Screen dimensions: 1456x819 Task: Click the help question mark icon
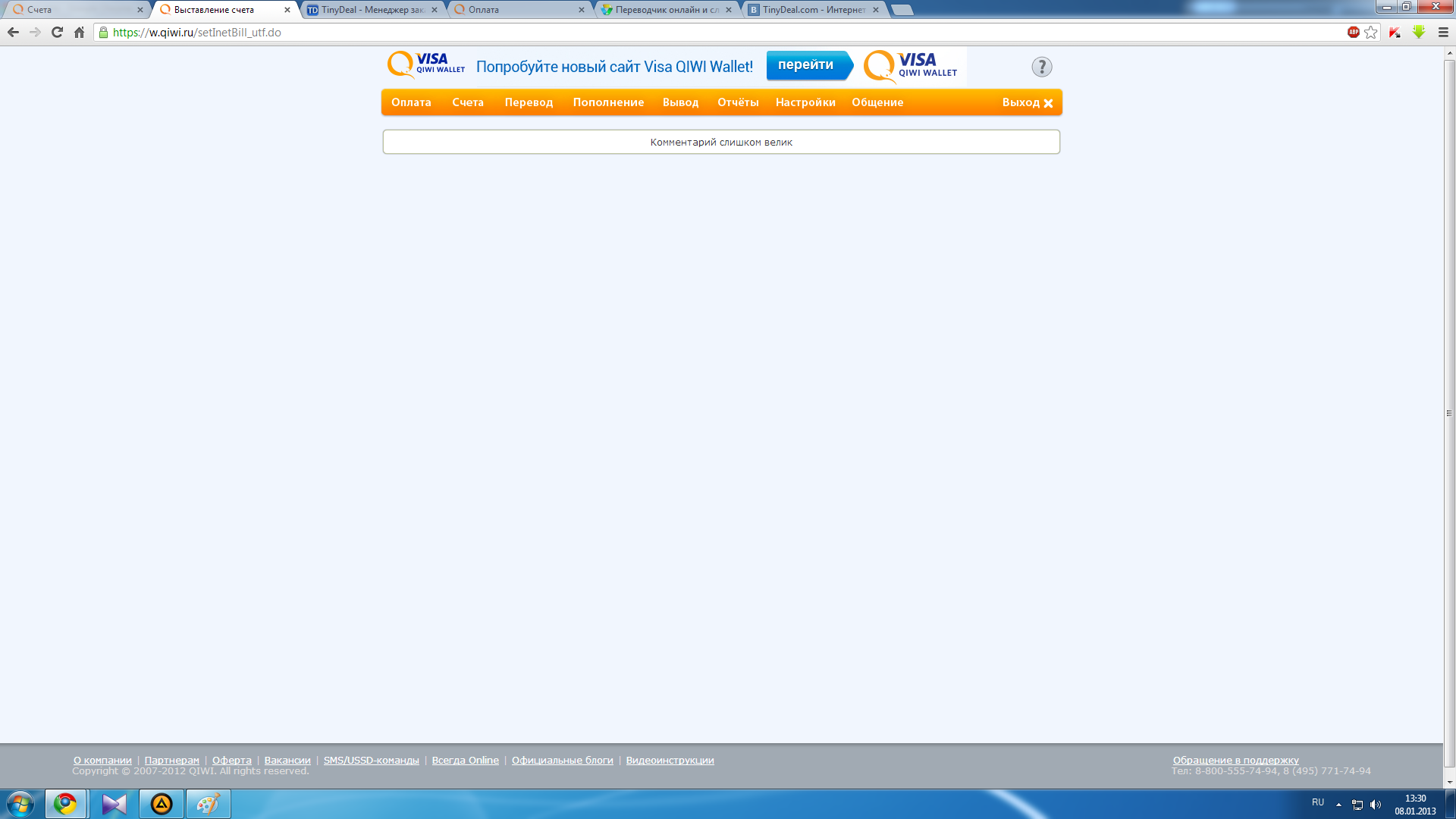[x=1042, y=67]
